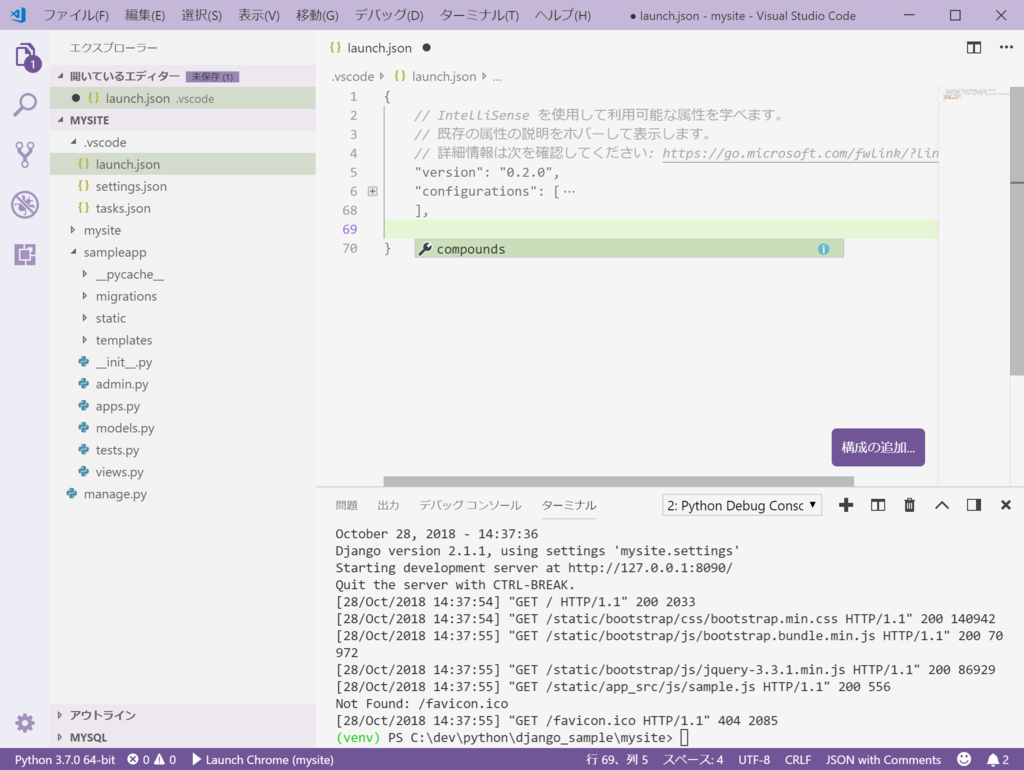Click the Visual Studio Code logo icon
The height and width of the screenshot is (770, 1024).
(x=18, y=15)
